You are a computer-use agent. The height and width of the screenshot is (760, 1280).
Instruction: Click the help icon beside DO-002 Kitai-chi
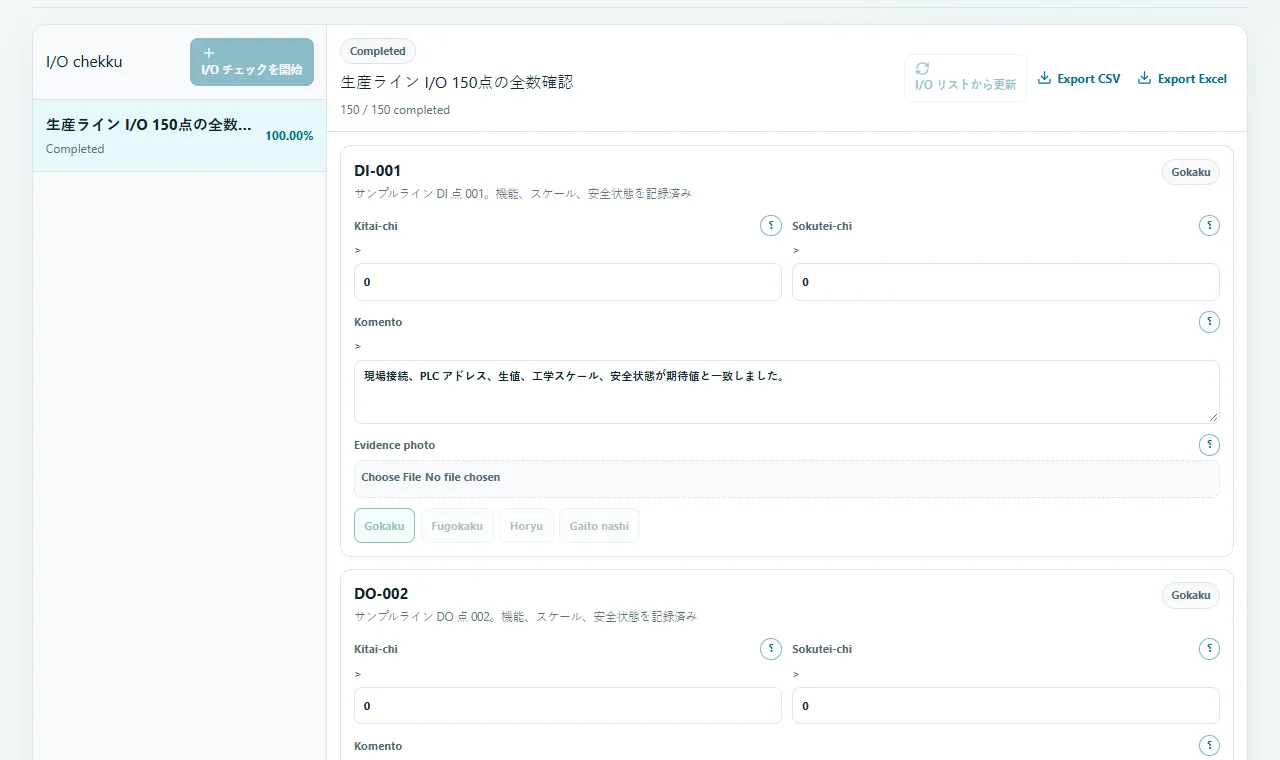[770, 649]
